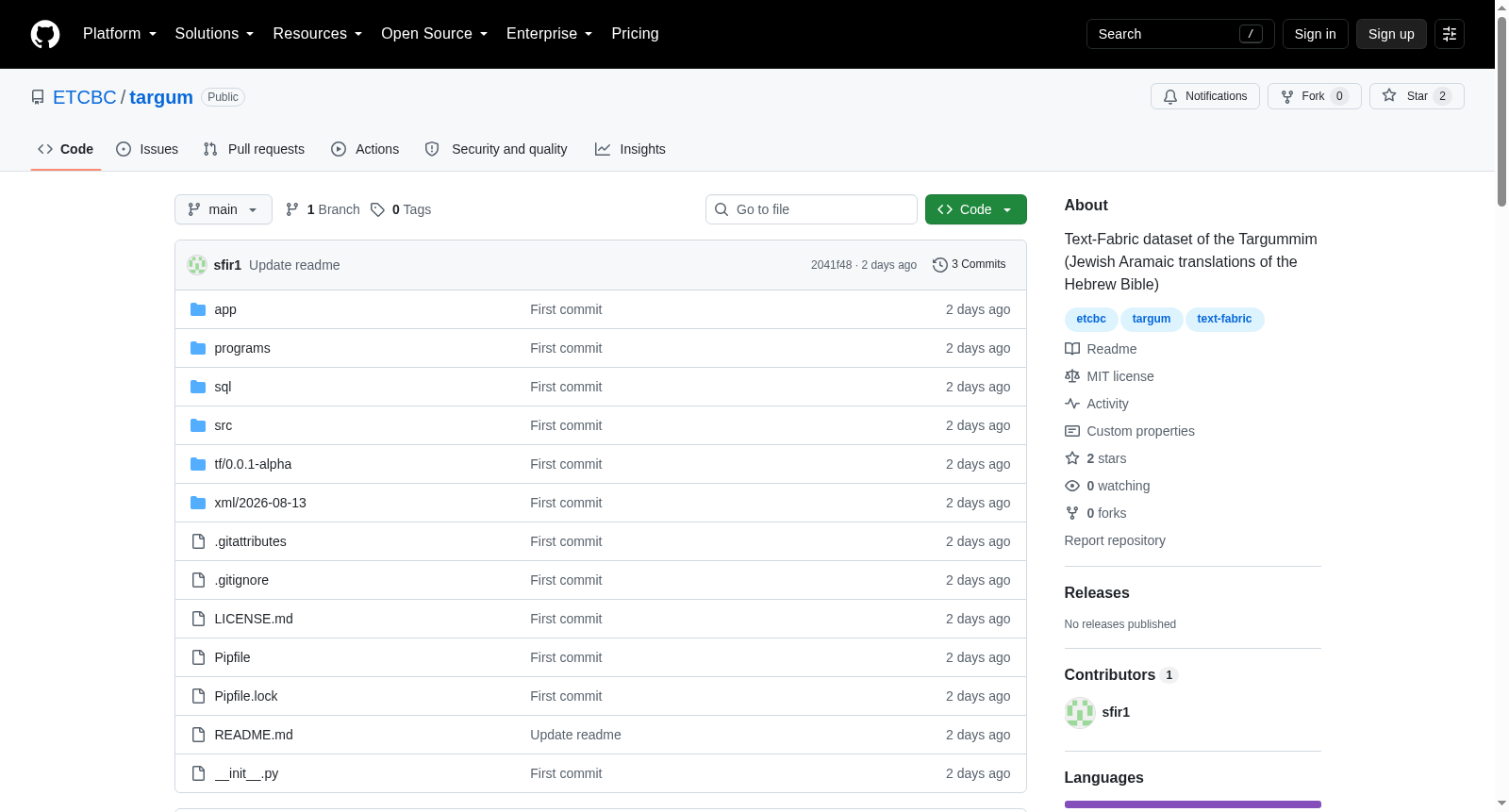Switch to the Actions tab
1509x812 pixels.
[365, 149]
